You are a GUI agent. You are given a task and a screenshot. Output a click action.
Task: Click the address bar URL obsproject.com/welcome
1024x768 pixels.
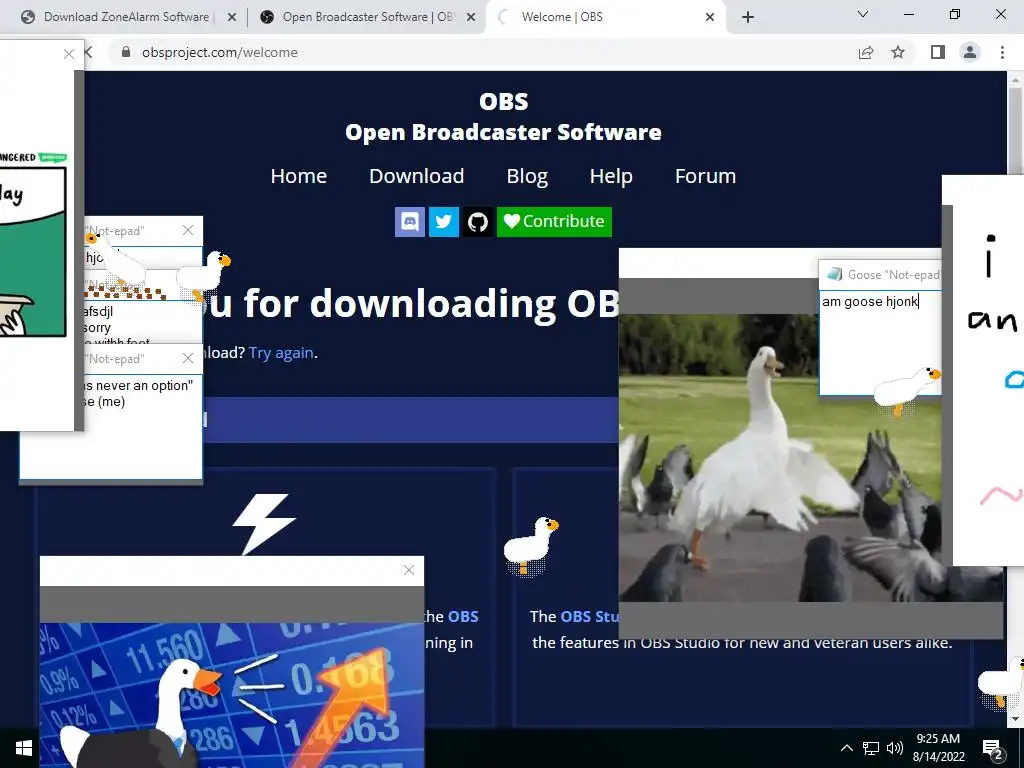pyautogui.click(x=219, y=52)
